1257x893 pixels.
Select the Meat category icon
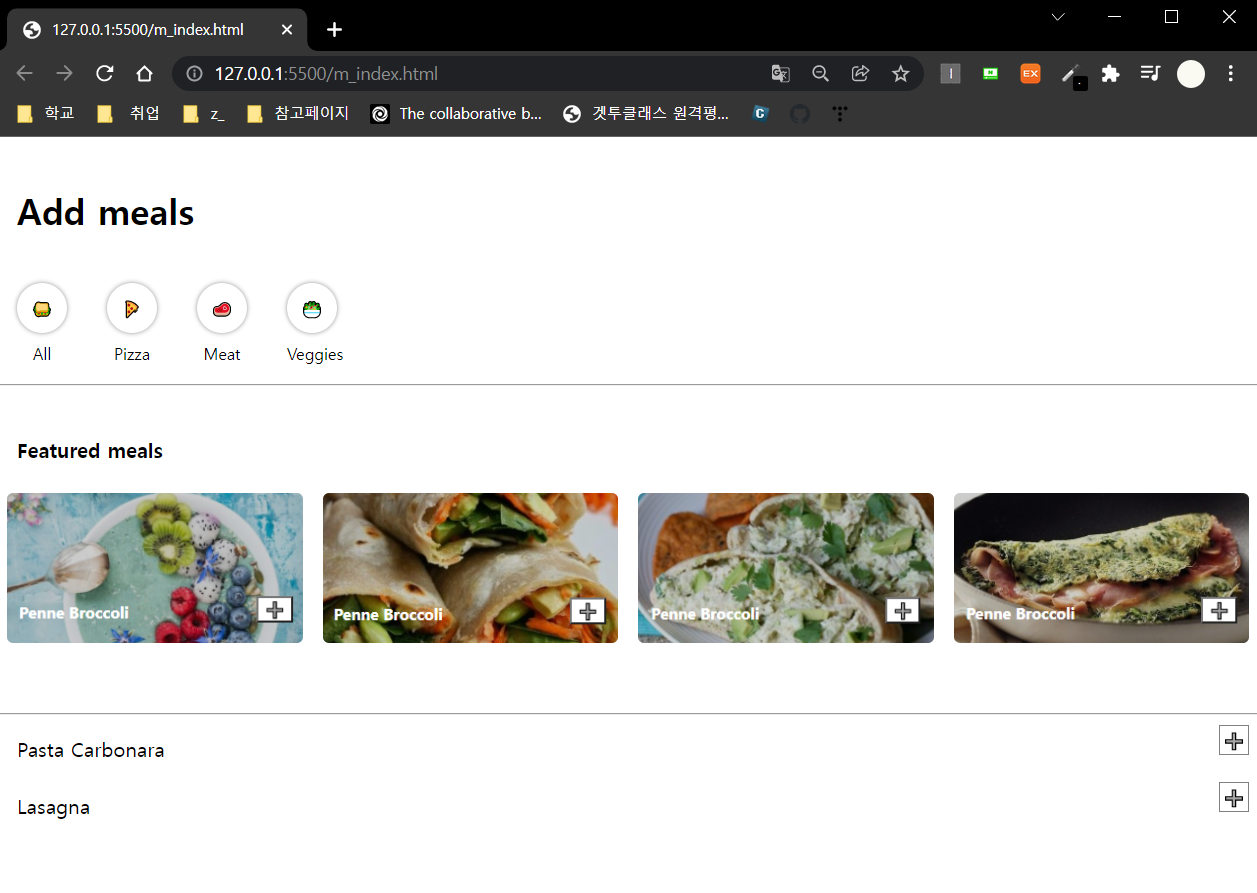tap(222, 308)
